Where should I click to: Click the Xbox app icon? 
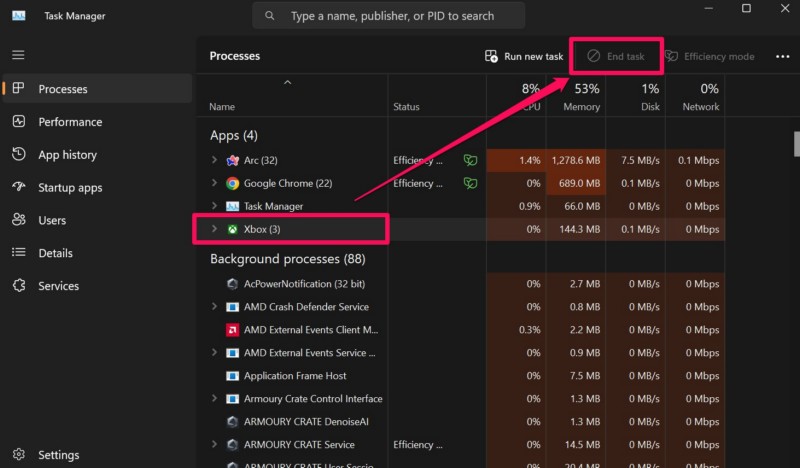[233, 229]
